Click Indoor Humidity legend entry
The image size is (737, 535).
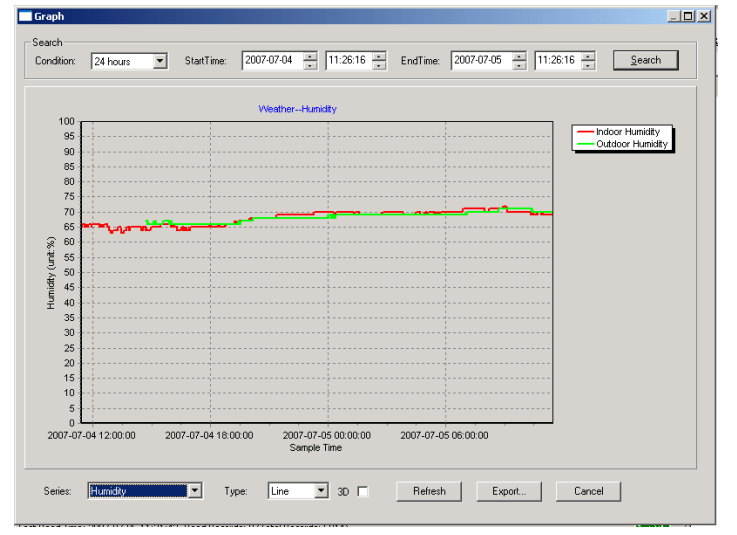pos(619,132)
